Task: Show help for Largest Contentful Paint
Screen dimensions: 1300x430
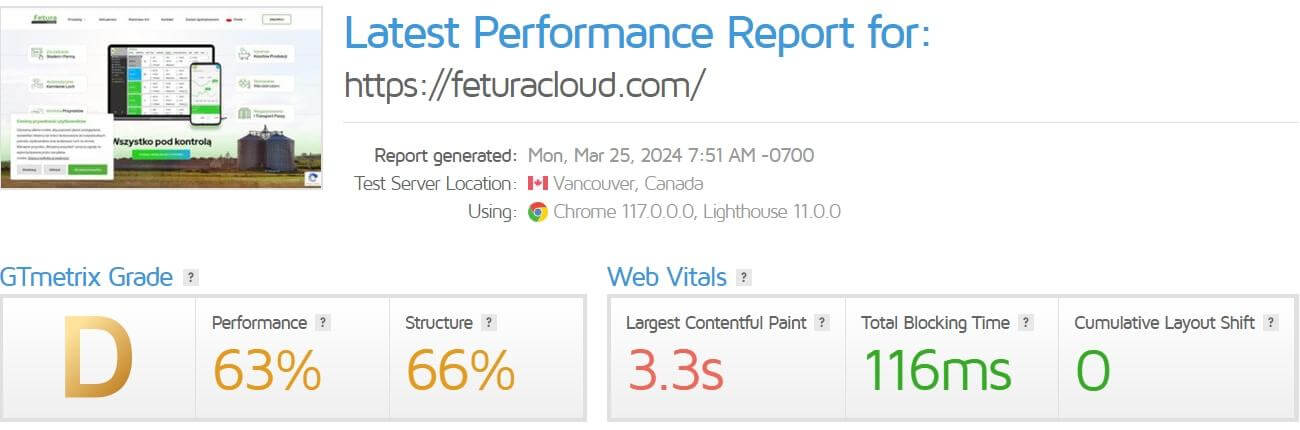Action: coord(822,323)
